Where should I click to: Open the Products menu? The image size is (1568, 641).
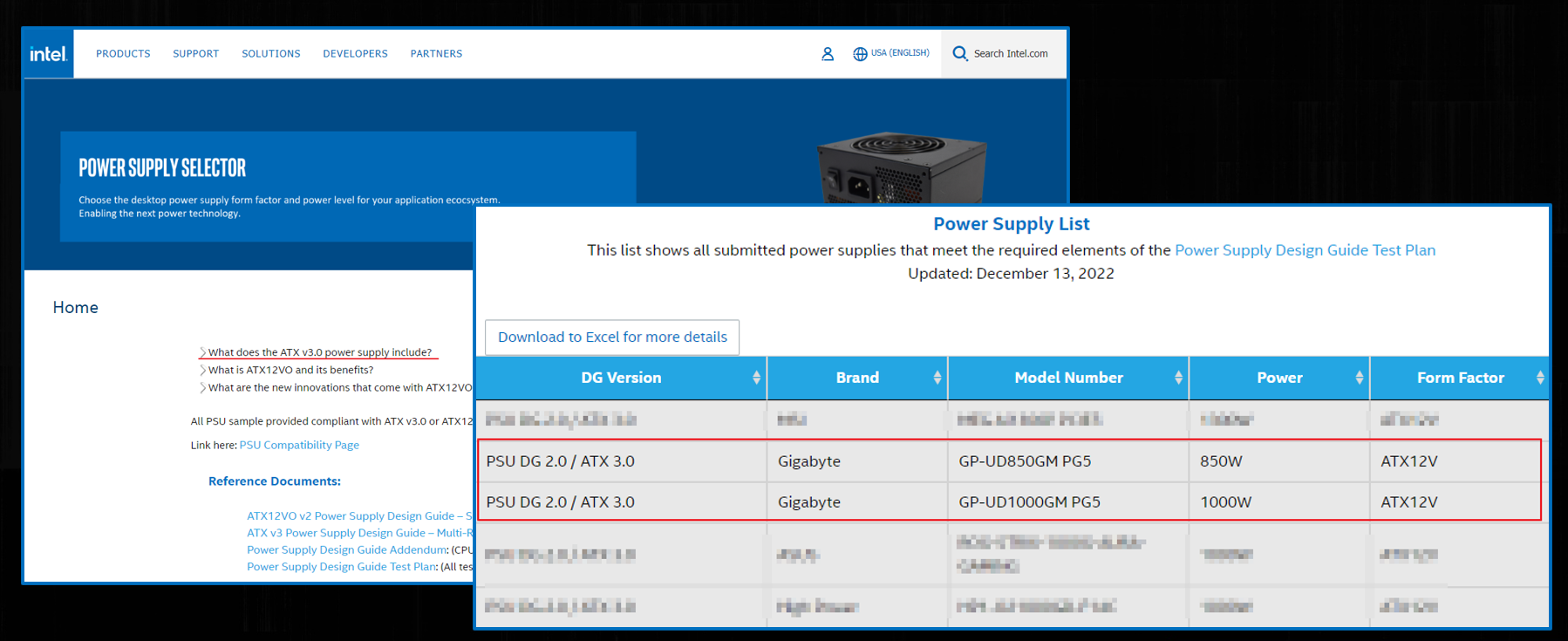coord(123,54)
